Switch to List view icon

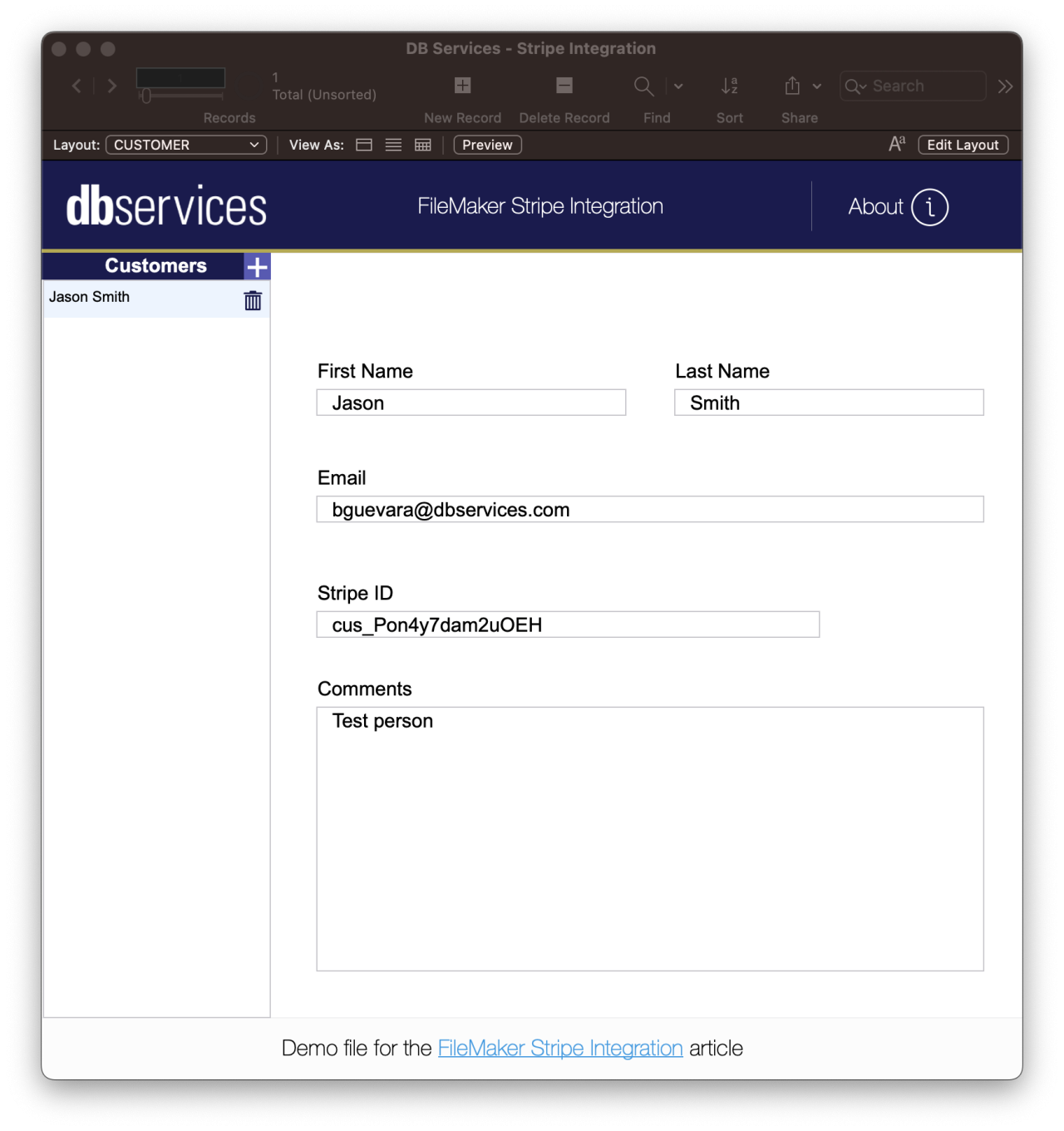393,145
